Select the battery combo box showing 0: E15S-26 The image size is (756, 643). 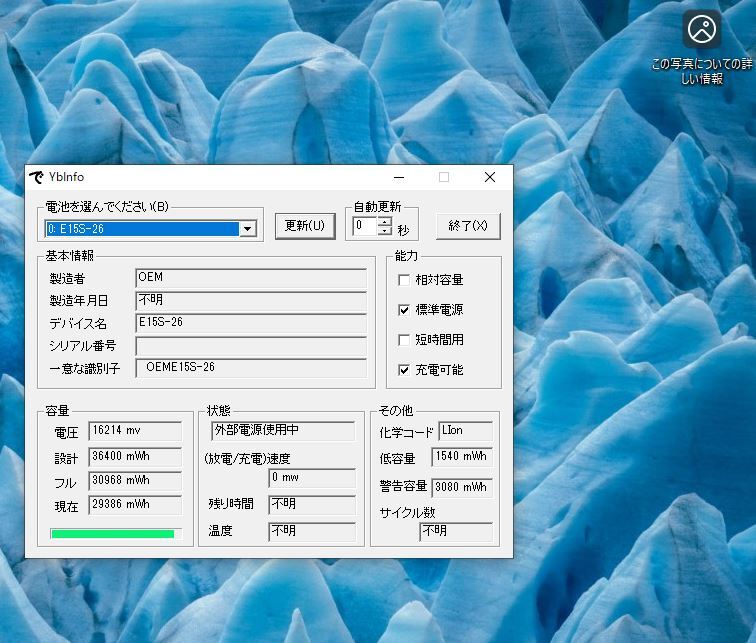click(151, 229)
